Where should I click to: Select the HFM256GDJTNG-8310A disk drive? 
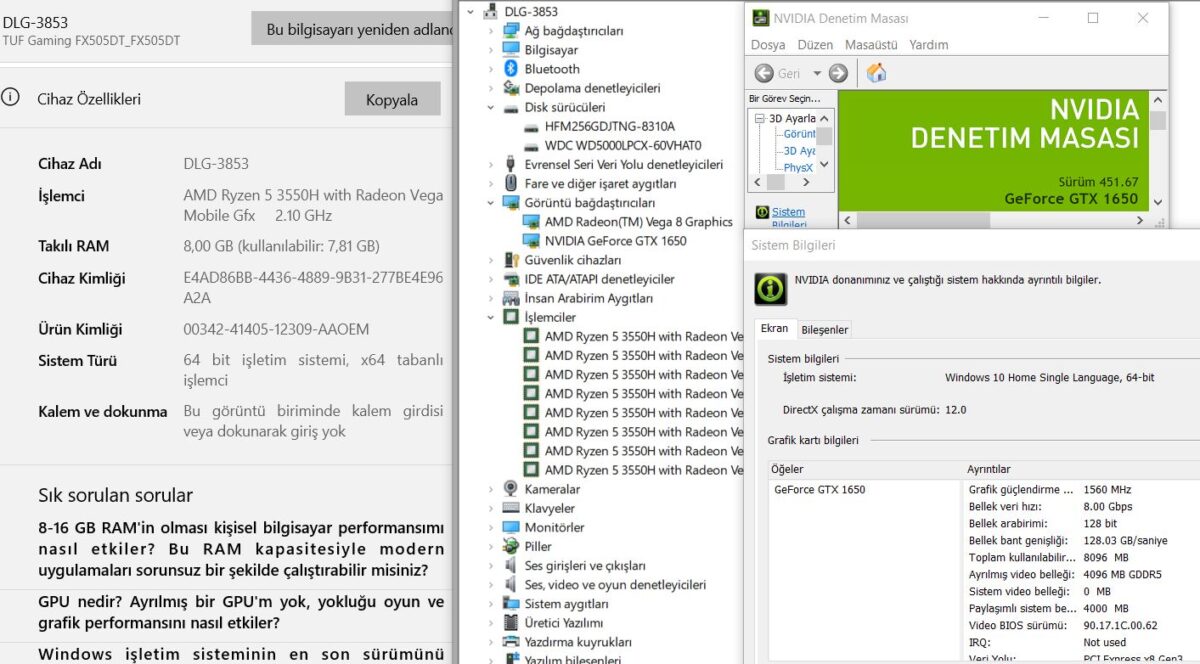609,126
